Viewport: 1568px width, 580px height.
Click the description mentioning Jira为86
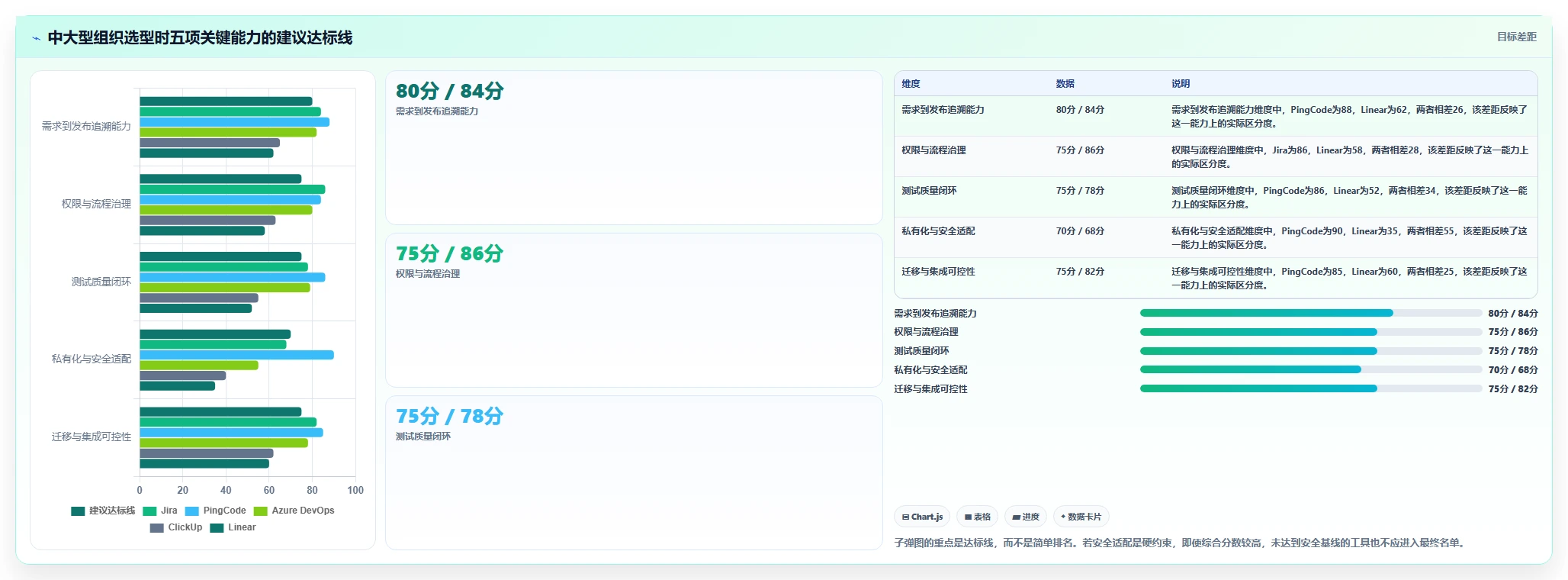[x=1350, y=156]
